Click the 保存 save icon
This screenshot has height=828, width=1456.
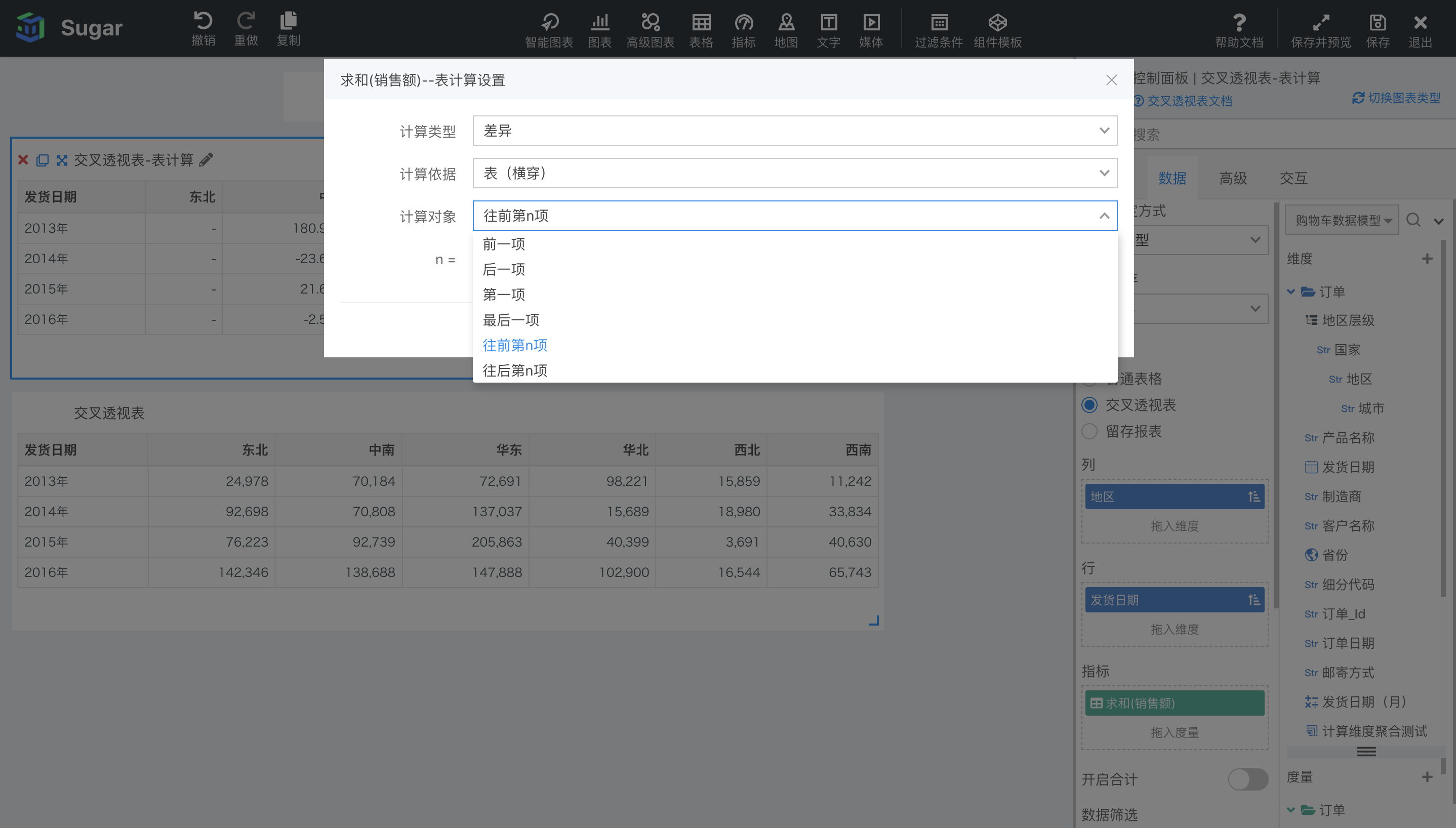pos(1378,30)
